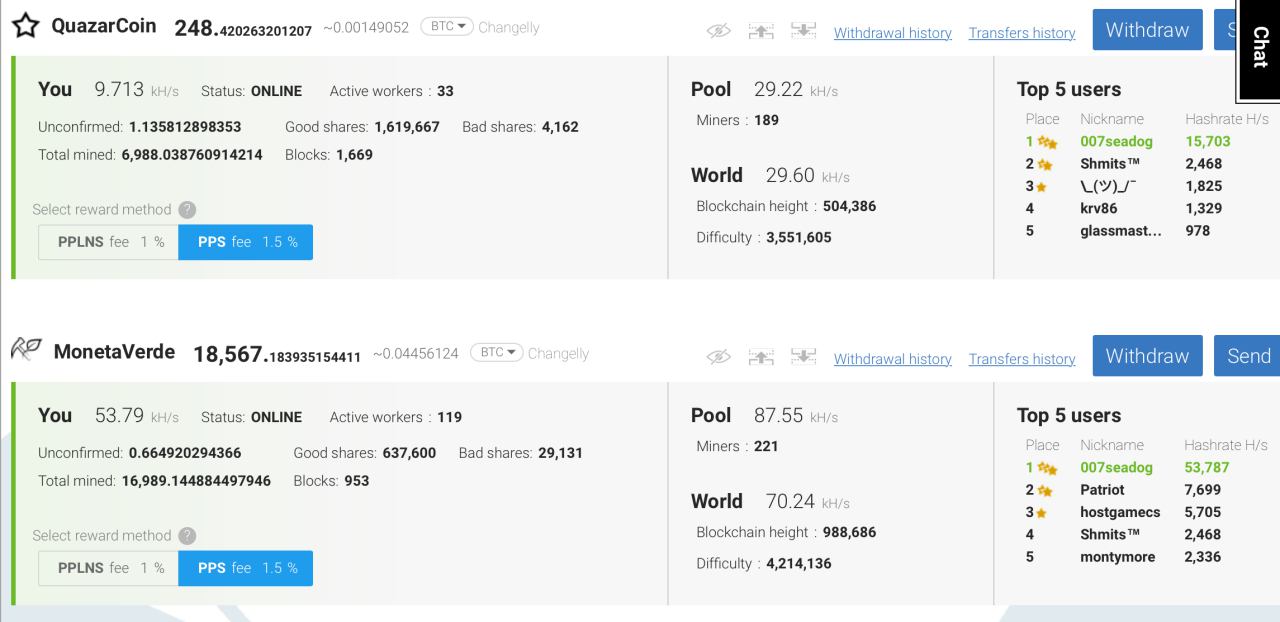
Task: Click the upload arrow icon in the QuazarCoin row
Action: (x=762, y=32)
